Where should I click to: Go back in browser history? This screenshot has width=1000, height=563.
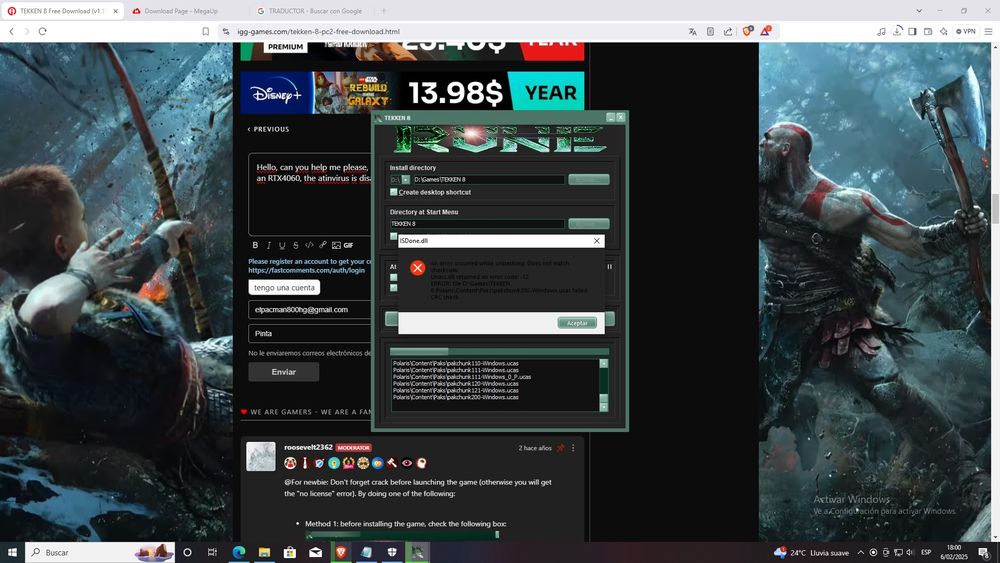[11, 31]
